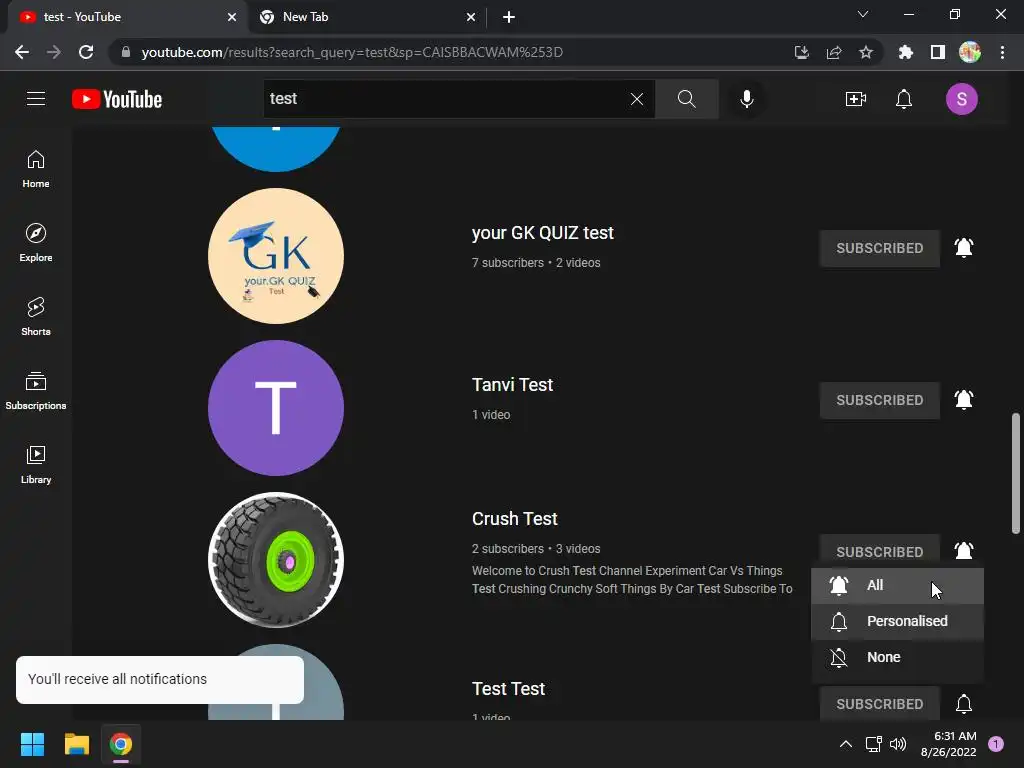
Task: Open the Test Test channel title
Action: coord(509,689)
